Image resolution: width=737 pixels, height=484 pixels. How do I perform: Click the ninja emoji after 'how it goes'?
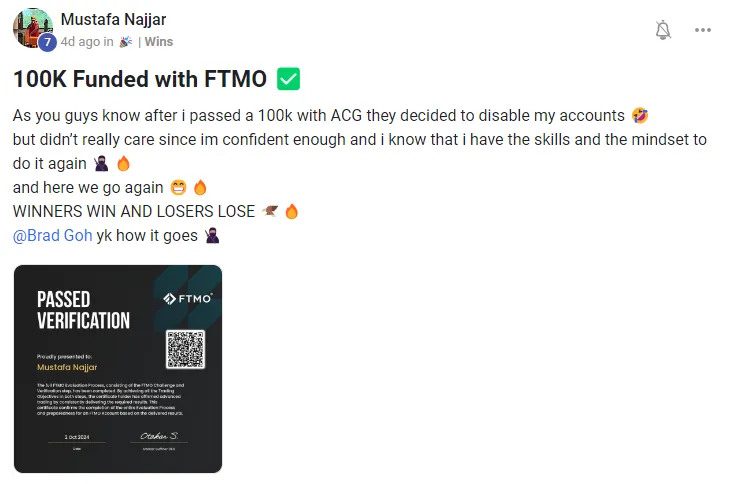(x=212, y=235)
